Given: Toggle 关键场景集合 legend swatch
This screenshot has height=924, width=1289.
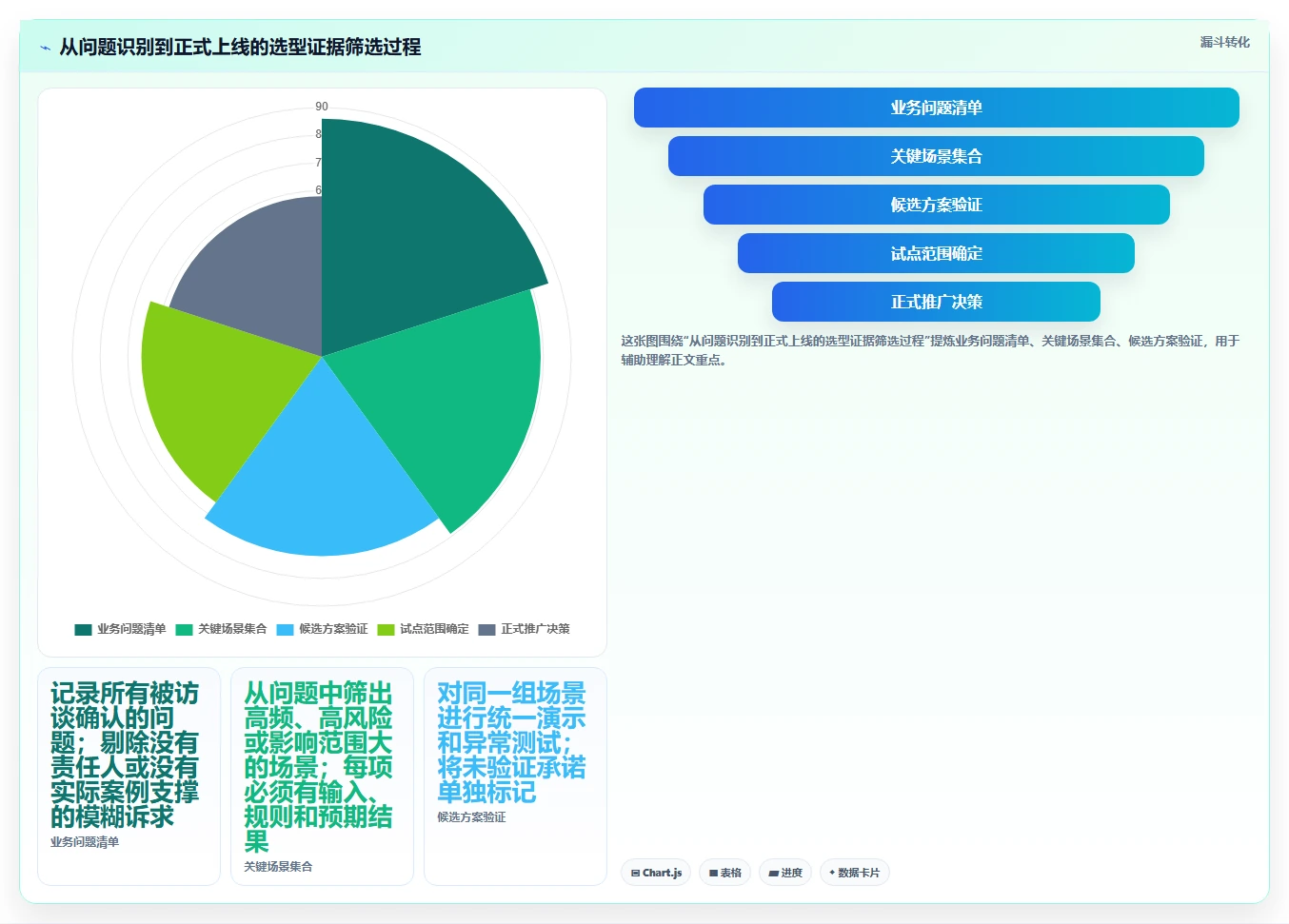Looking at the screenshot, I should pyautogui.click(x=184, y=629).
